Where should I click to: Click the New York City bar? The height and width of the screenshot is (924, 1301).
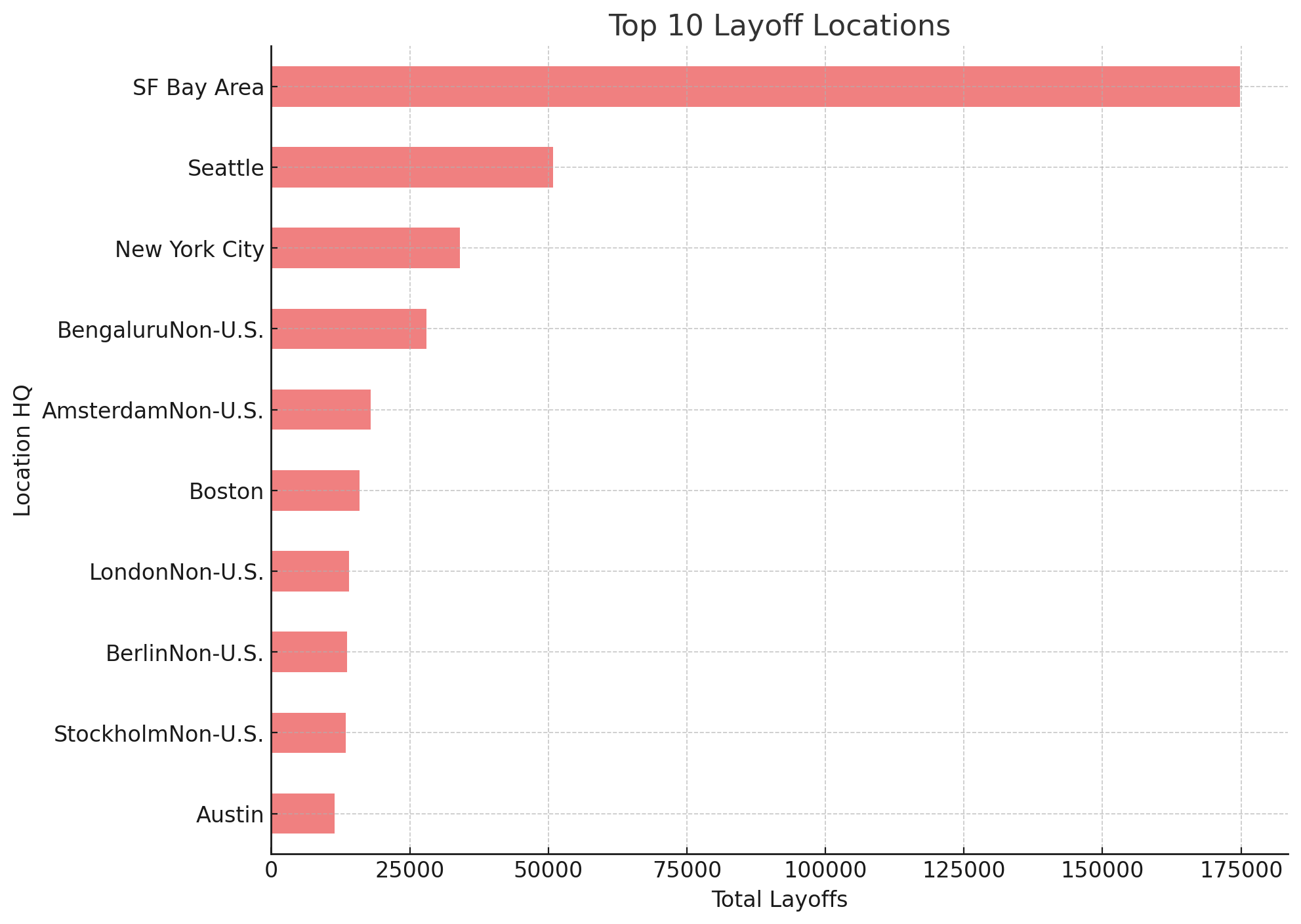pos(365,248)
